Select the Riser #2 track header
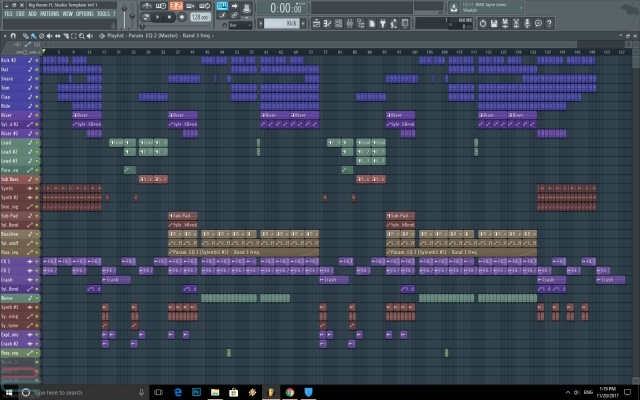640x400 pixels. pos(20,133)
